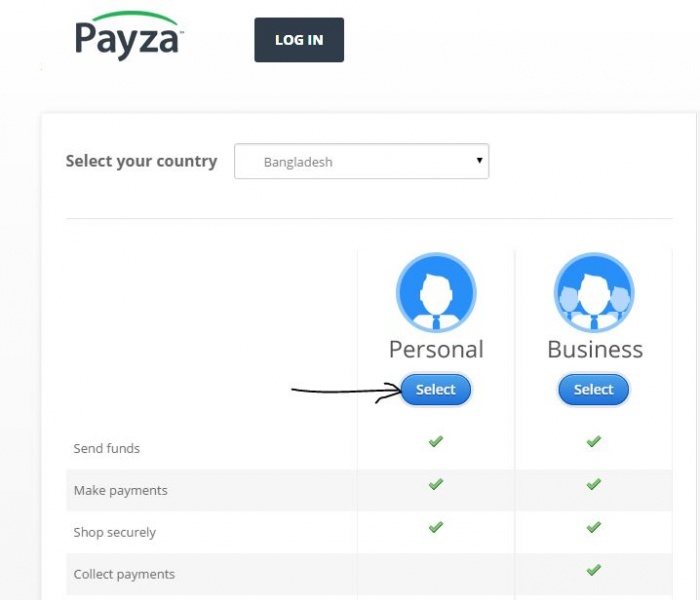Select the Personal account type
Image resolution: width=700 pixels, height=600 pixels.
(x=436, y=390)
